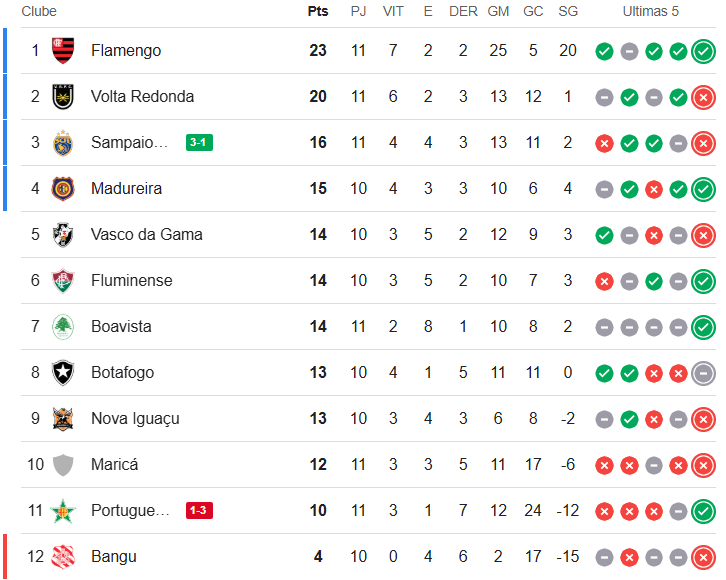Open the Boavista team link
The image size is (726, 580).
(121, 326)
